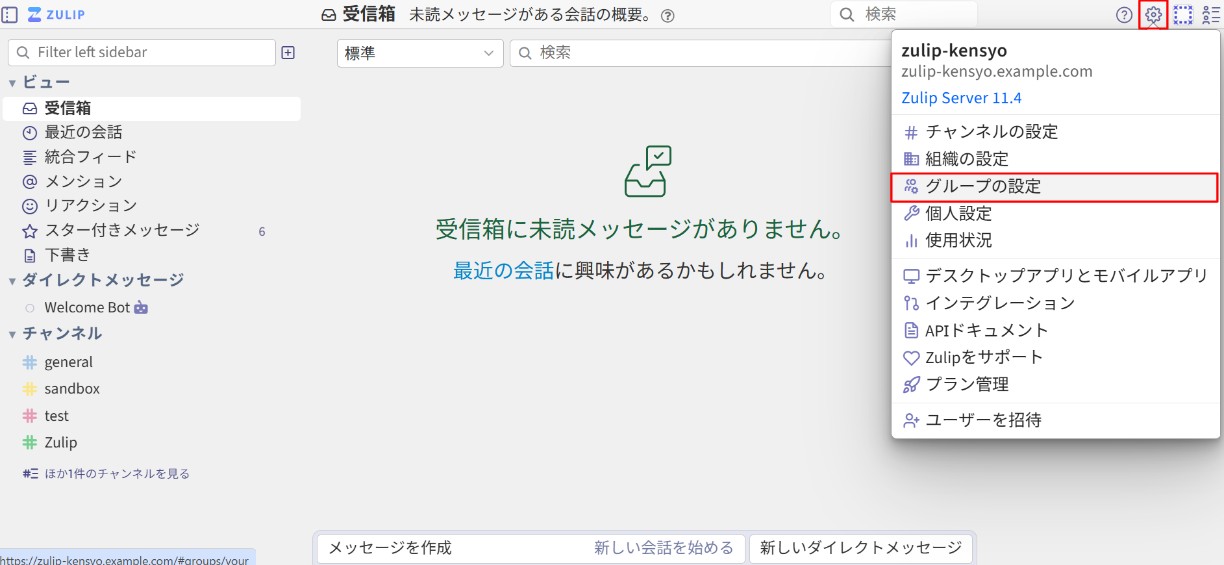This screenshot has height=565, width=1224.
Task: Select 組織の設定 from the menu
Action: point(1055,159)
